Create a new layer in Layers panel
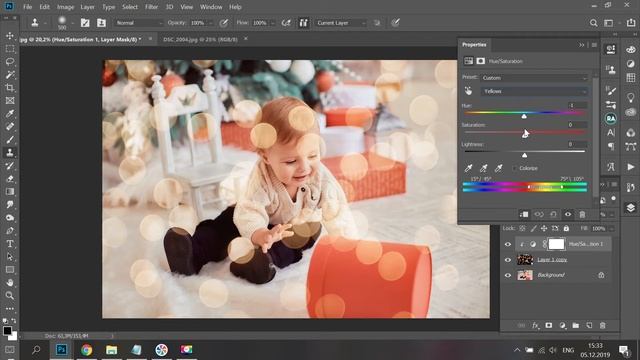The width and height of the screenshot is (640, 360). pyautogui.click(x=589, y=326)
